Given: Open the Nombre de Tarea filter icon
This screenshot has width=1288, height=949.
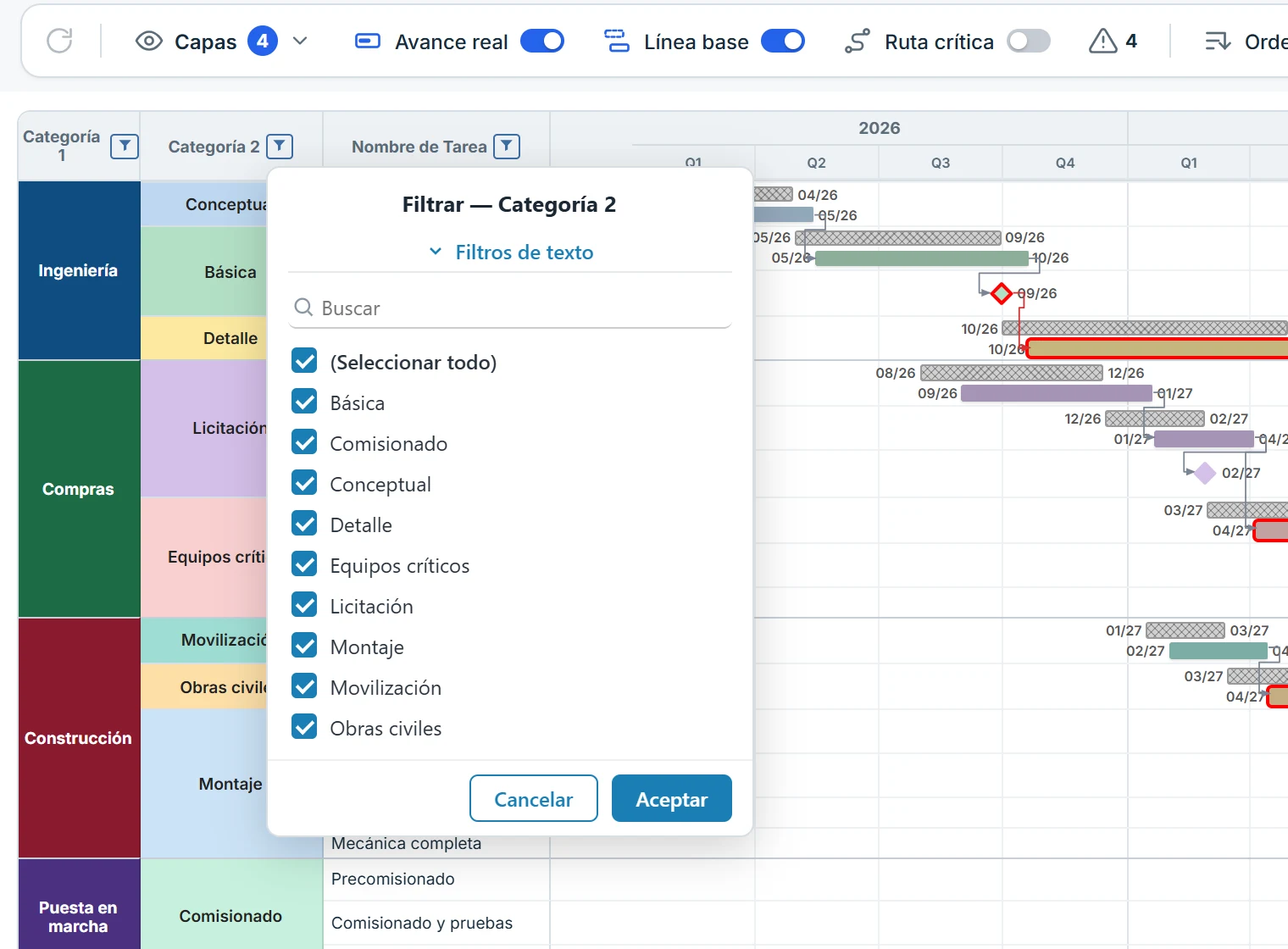Looking at the screenshot, I should tap(507, 147).
